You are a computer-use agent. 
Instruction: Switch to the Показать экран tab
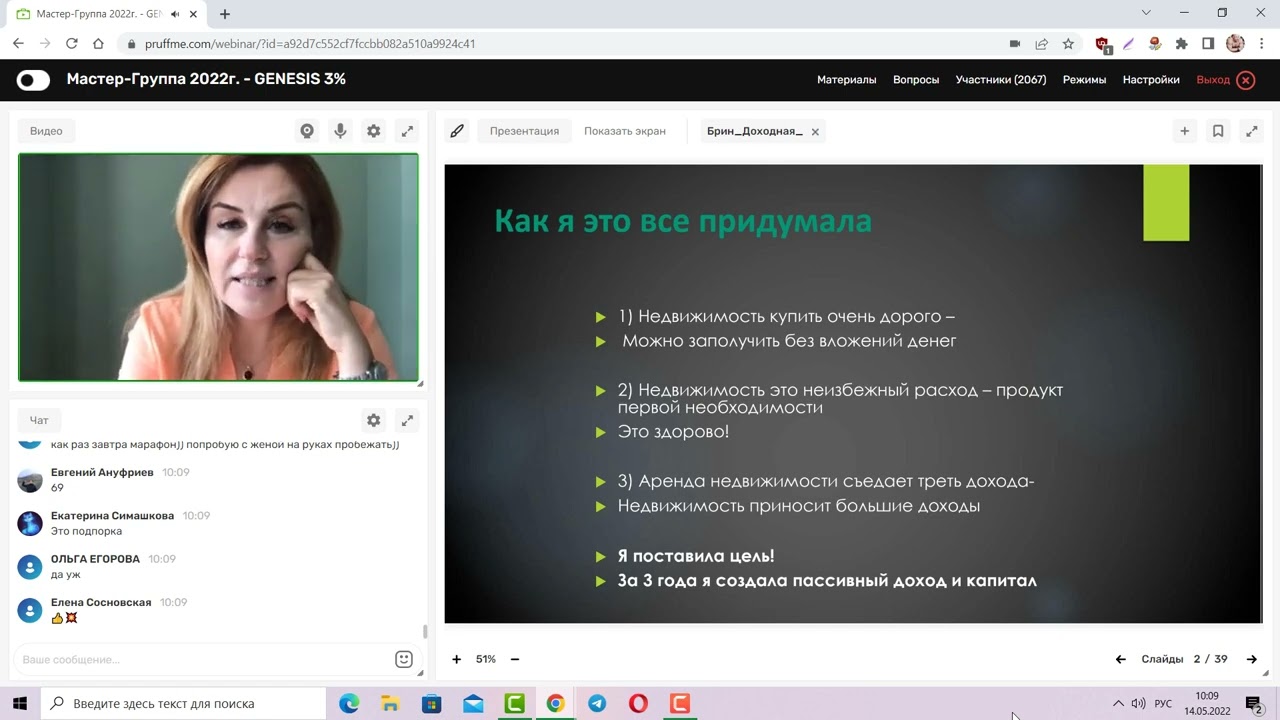623,131
